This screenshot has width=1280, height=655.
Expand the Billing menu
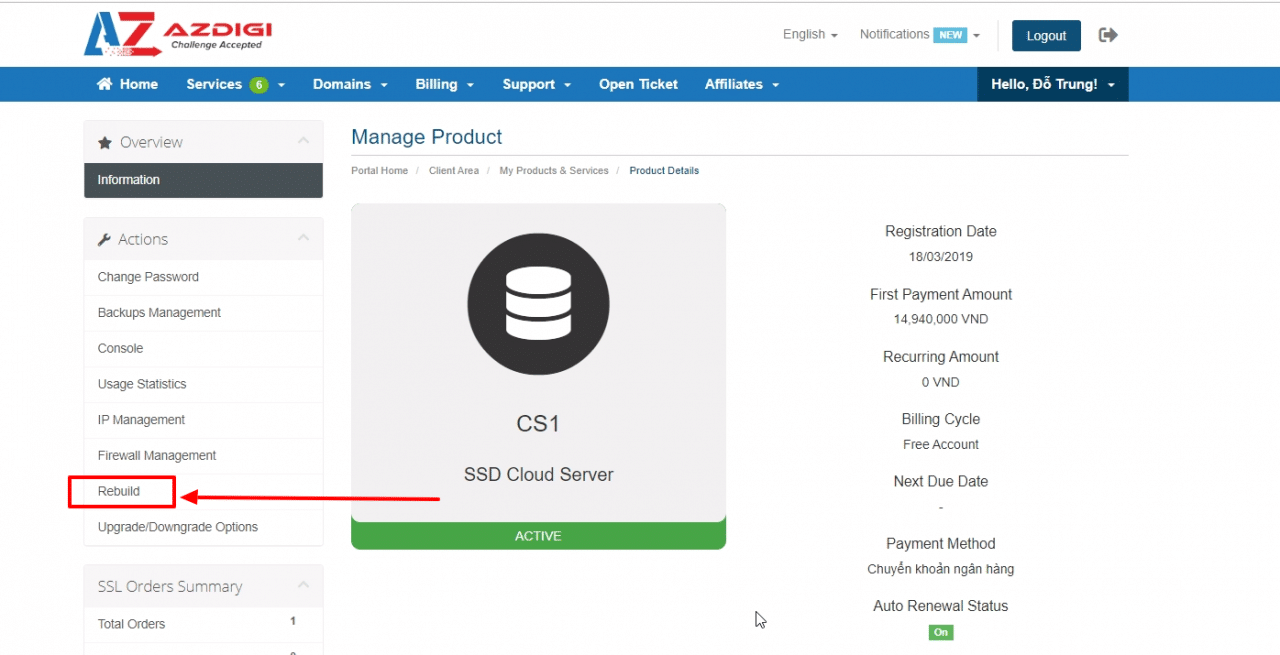tap(444, 85)
